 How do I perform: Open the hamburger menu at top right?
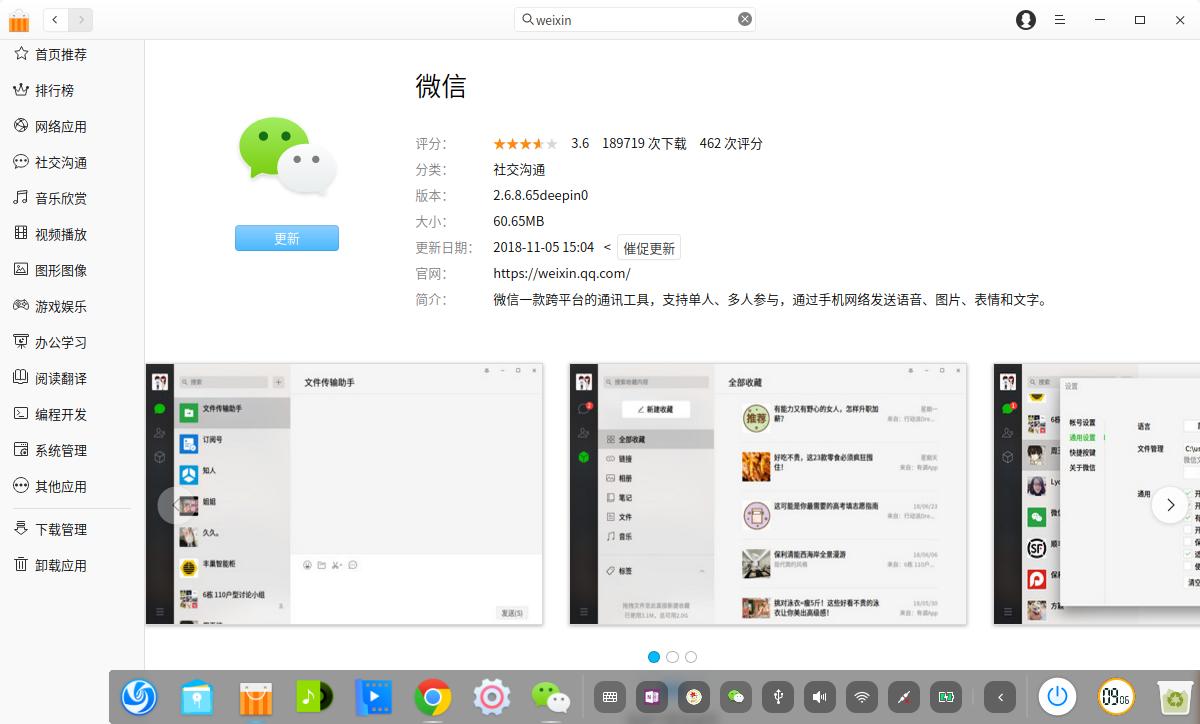tap(1059, 19)
